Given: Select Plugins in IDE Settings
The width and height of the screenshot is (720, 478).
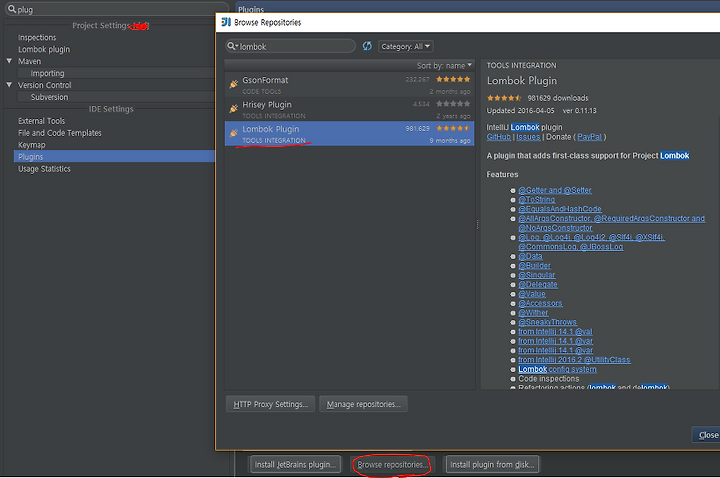Looking at the screenshot, I should click(114, 157).
